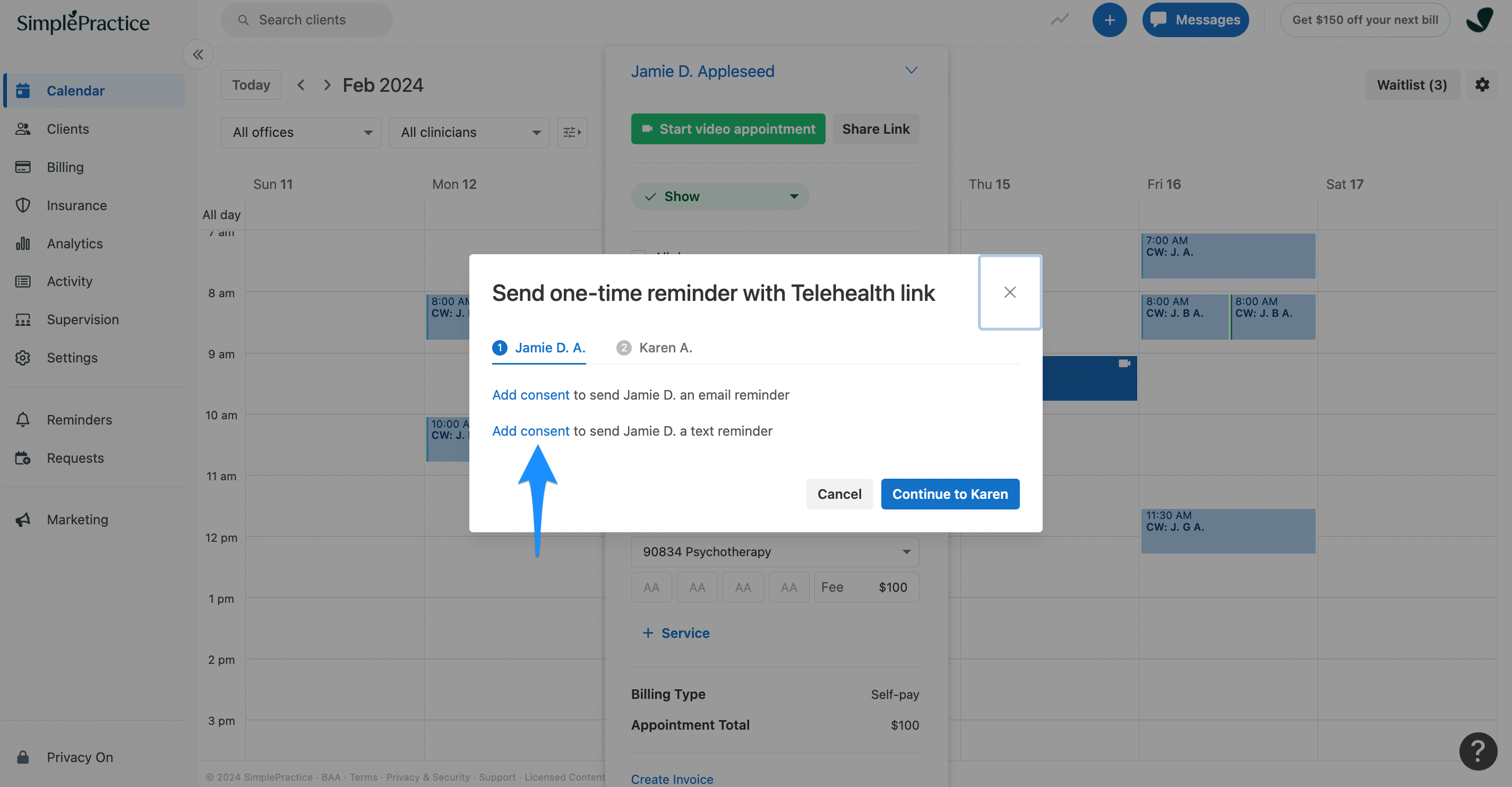Close the telehealth reminder dialog
This screenshot has height=787, width=1512.
[x=1010, y=292]
